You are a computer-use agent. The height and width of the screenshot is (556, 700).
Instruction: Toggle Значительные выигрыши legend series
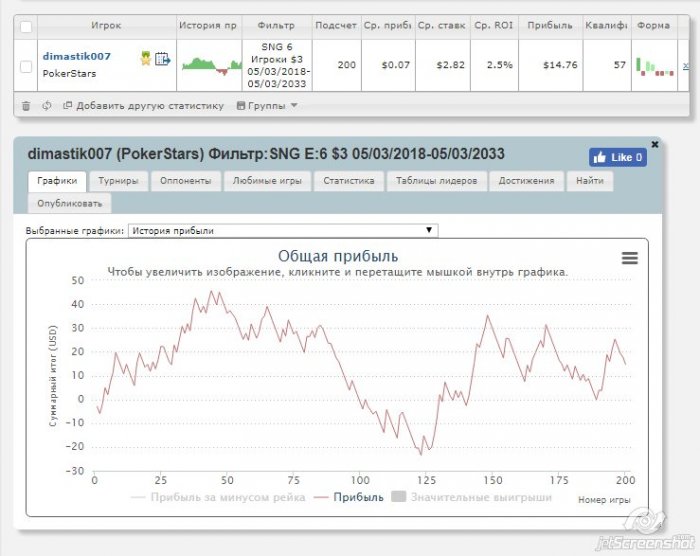[471, 497]
